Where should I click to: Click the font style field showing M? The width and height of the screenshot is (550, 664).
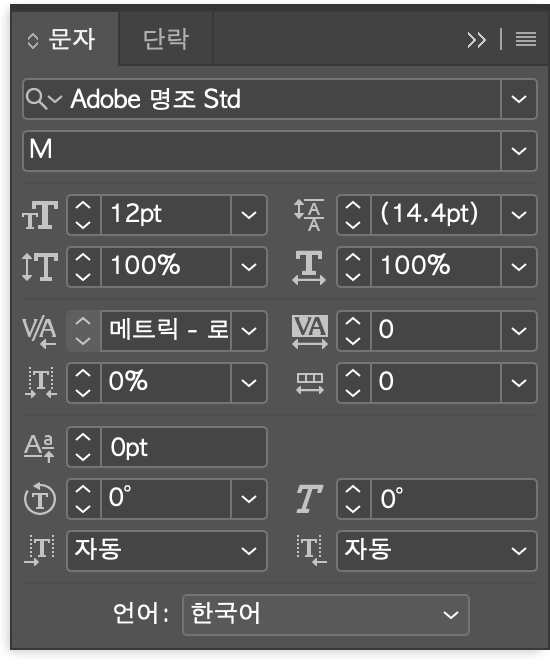coord(262,151)
